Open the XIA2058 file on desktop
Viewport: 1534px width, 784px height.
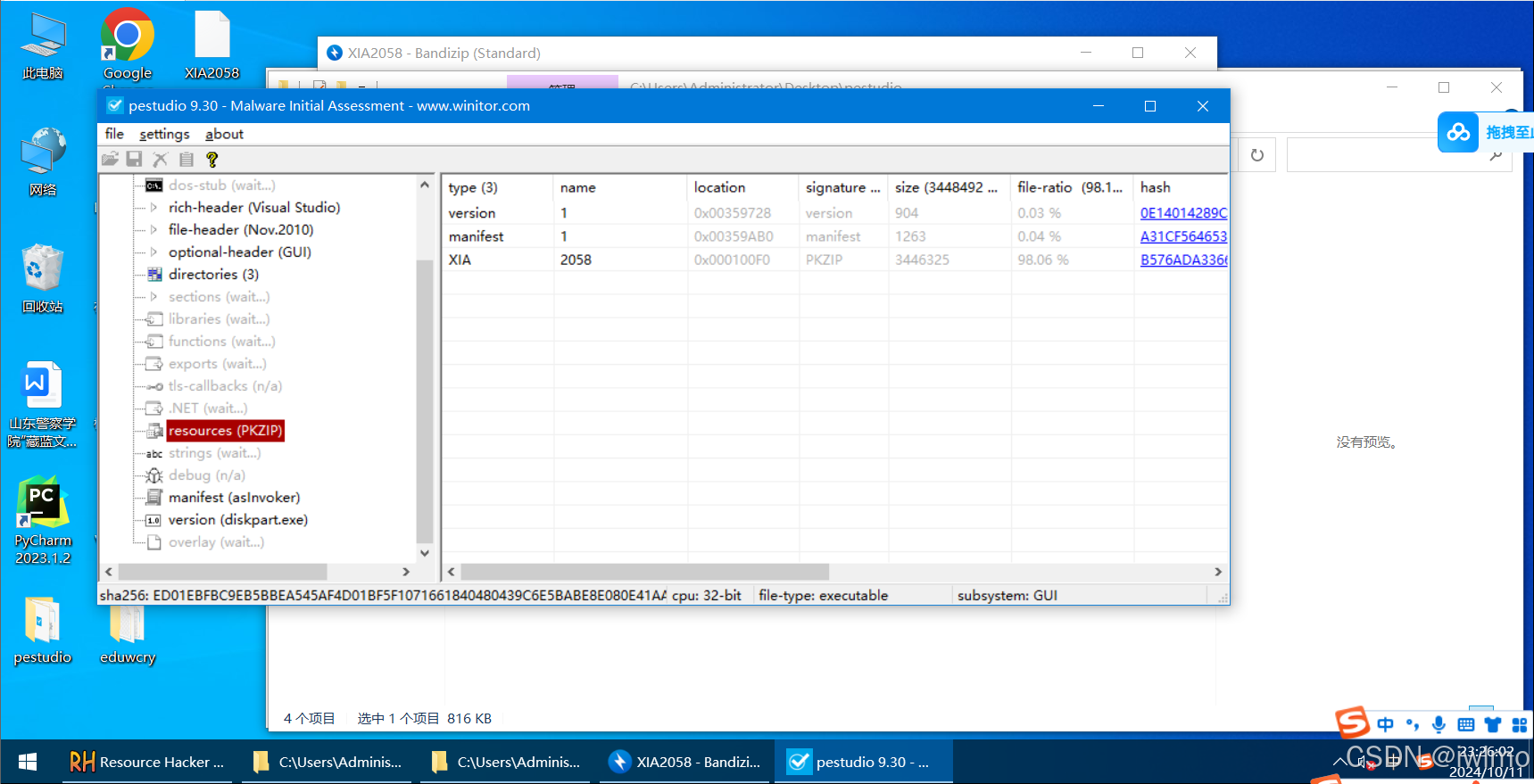(212, 45)
